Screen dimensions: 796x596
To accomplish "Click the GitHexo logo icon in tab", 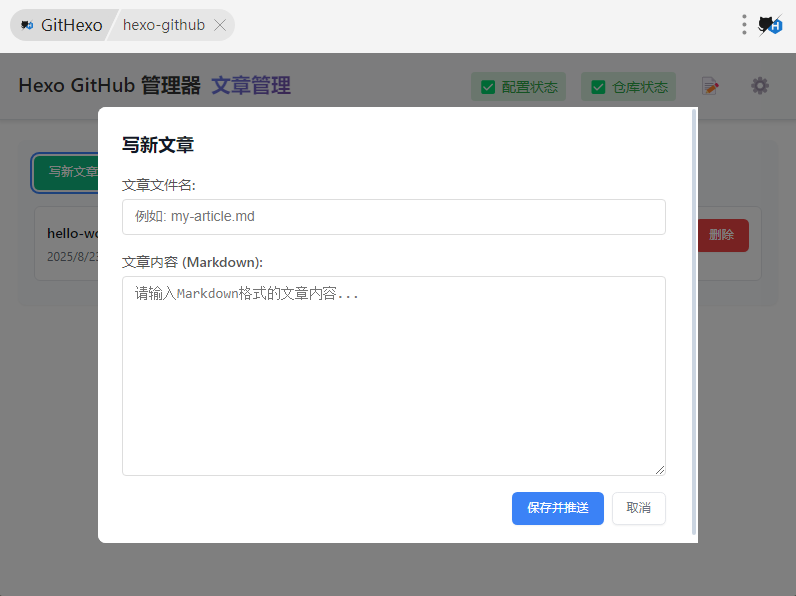I will 27,25.
